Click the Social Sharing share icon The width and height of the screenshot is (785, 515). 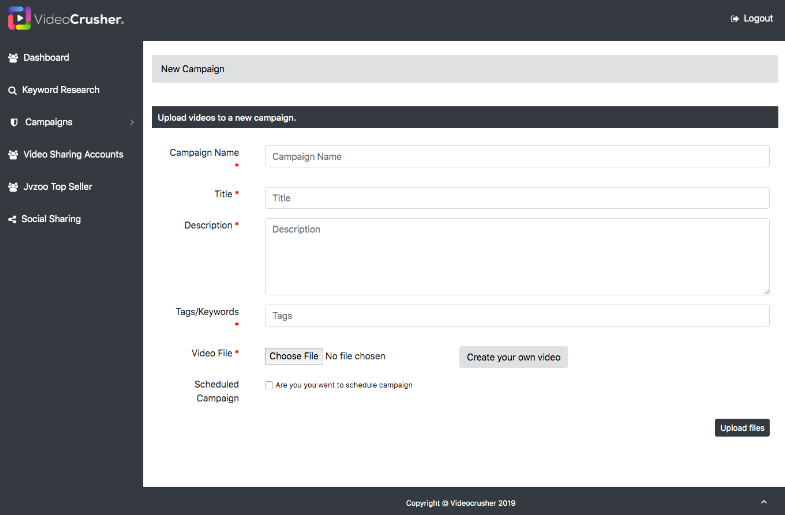[x=12, y=219]
